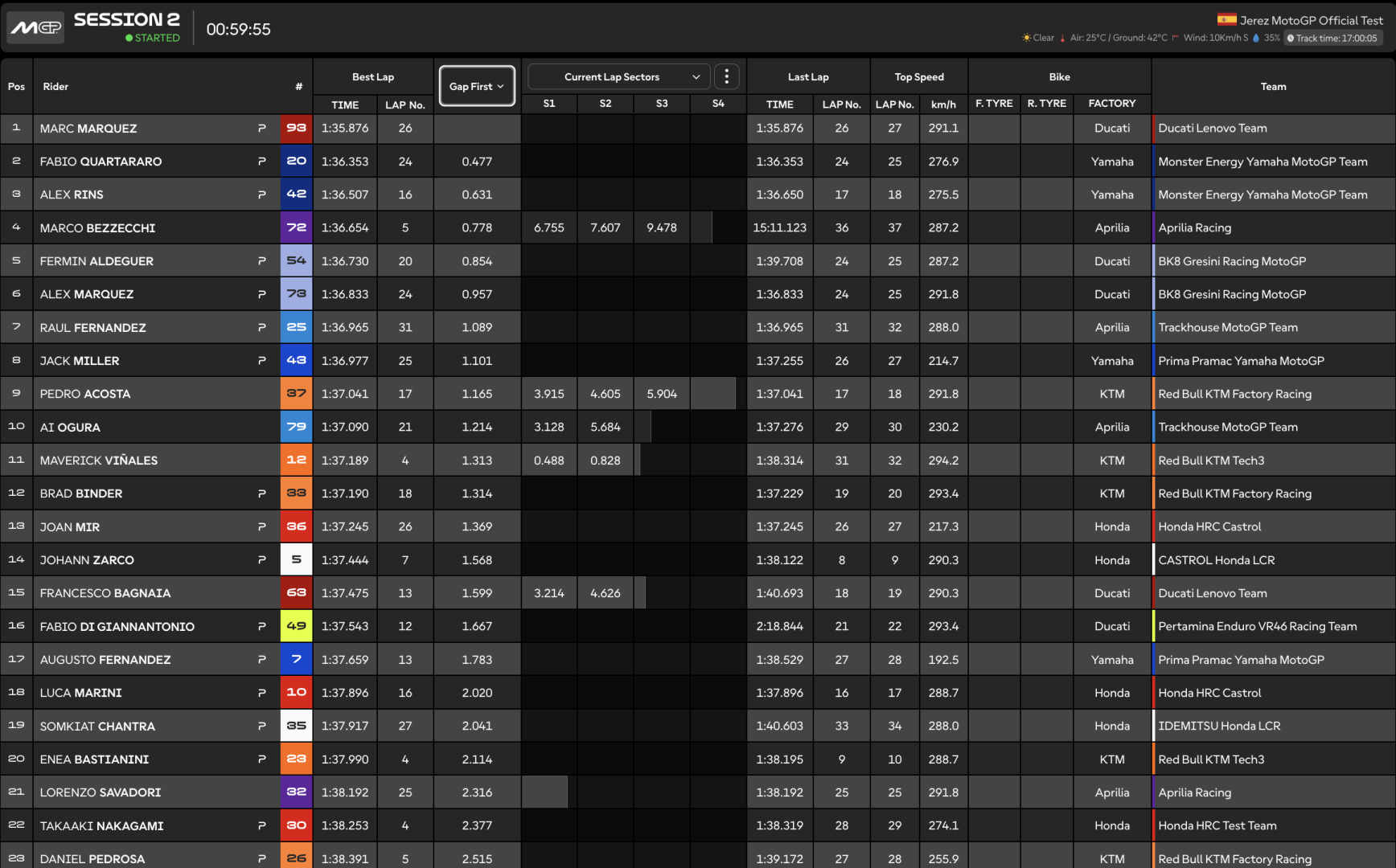Click Somkiat Chantra pit status icon

(x=261, y=727)
